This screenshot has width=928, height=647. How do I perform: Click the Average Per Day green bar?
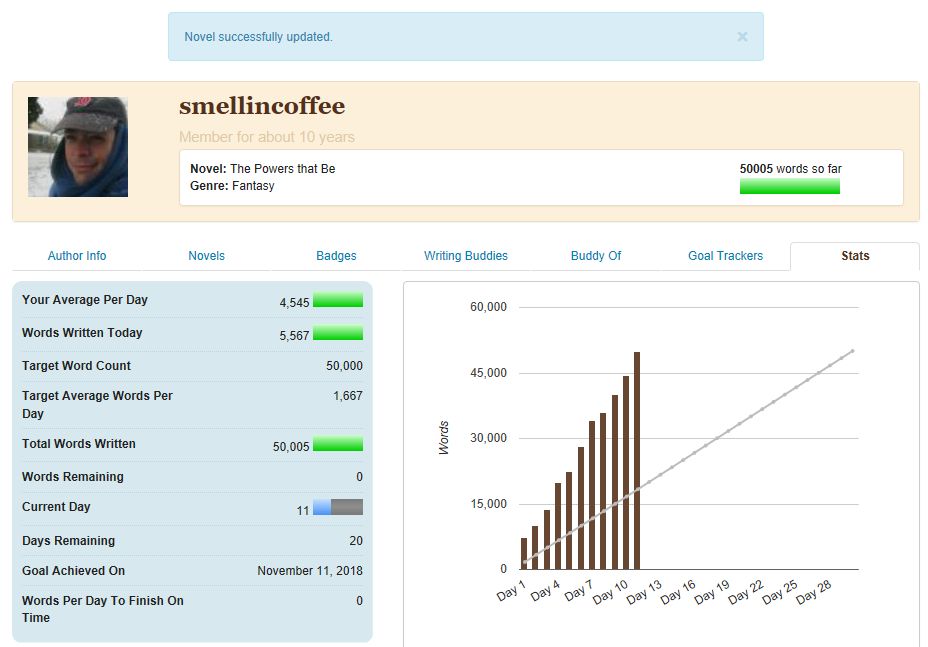(337, 300)
